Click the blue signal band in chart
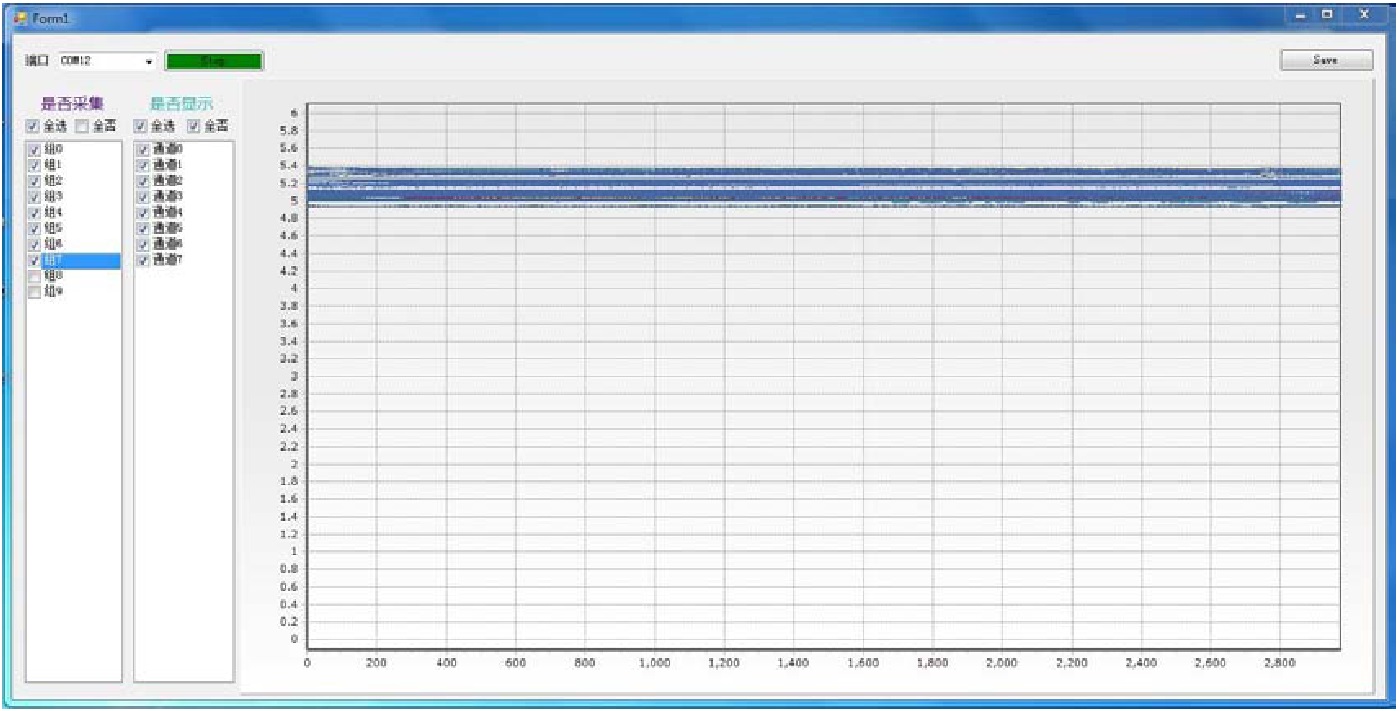1399x711 pixels. (823, 187)
